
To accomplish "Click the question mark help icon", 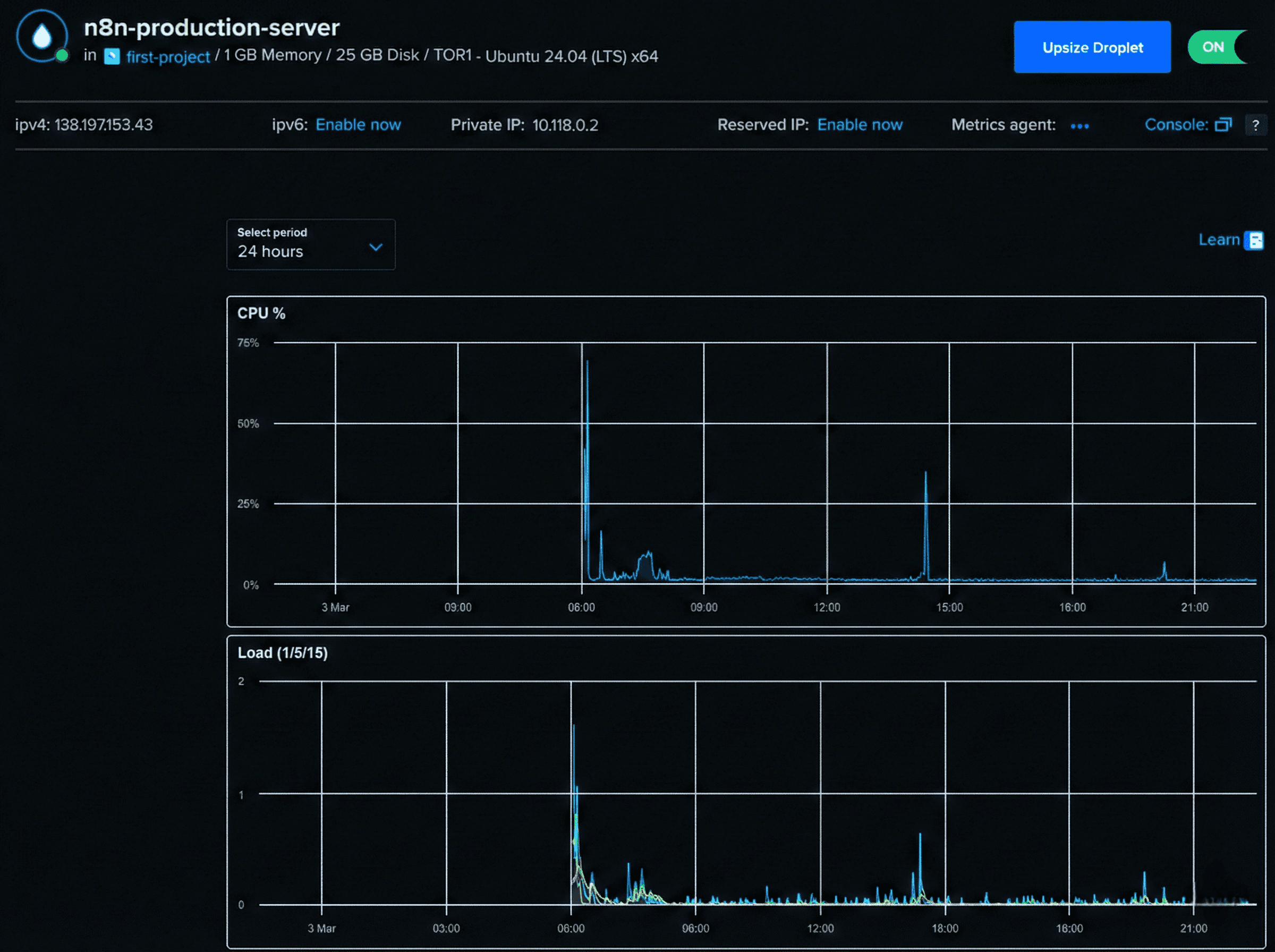I will (1255, 125).
